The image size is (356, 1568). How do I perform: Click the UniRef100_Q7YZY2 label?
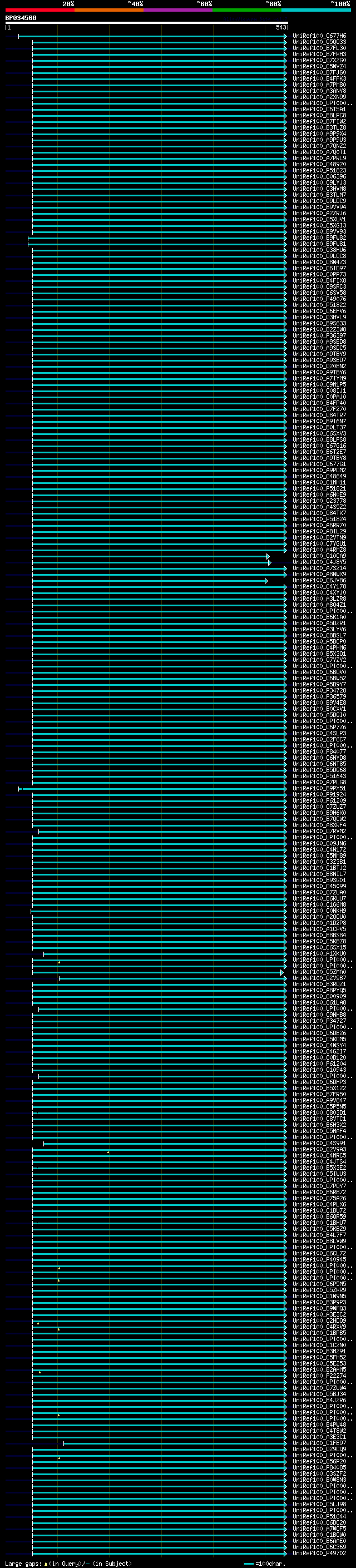click(x=319, y=660)
